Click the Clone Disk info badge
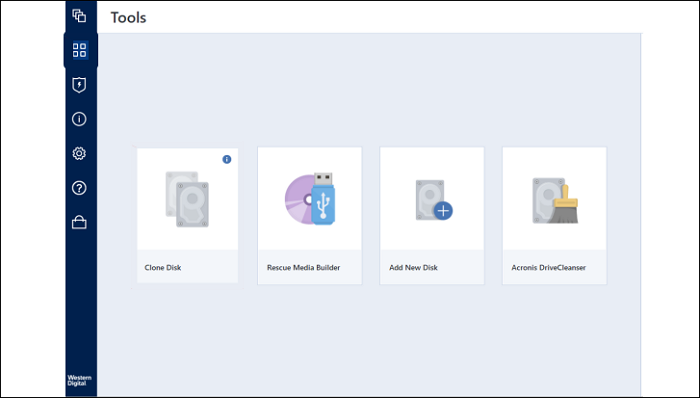Image resolution: width=700 pixels, height=398 pixels. click(x=227, y=159)
